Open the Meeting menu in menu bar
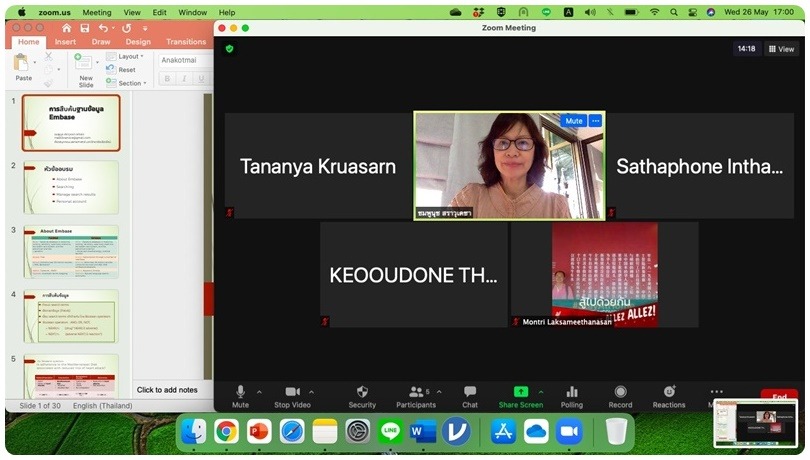The height and width of the screenshot is (460, 810). (97, 12)
